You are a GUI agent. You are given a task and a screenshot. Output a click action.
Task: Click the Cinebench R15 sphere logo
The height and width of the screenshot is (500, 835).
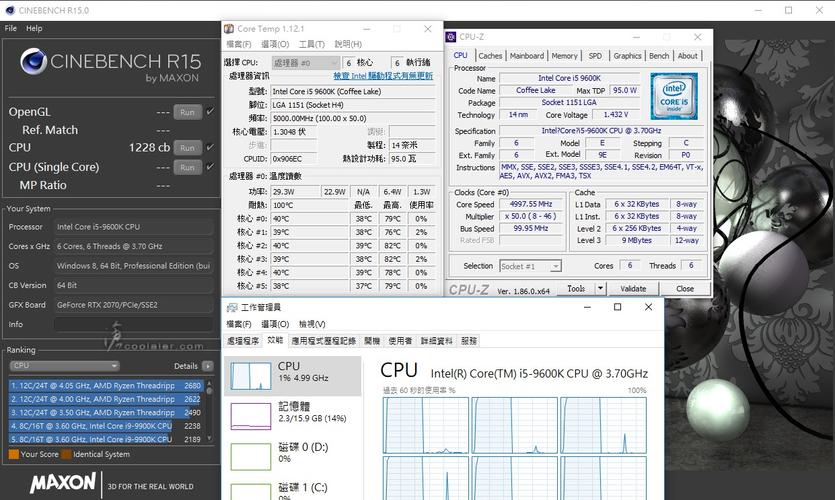click(x=34, y=61)
